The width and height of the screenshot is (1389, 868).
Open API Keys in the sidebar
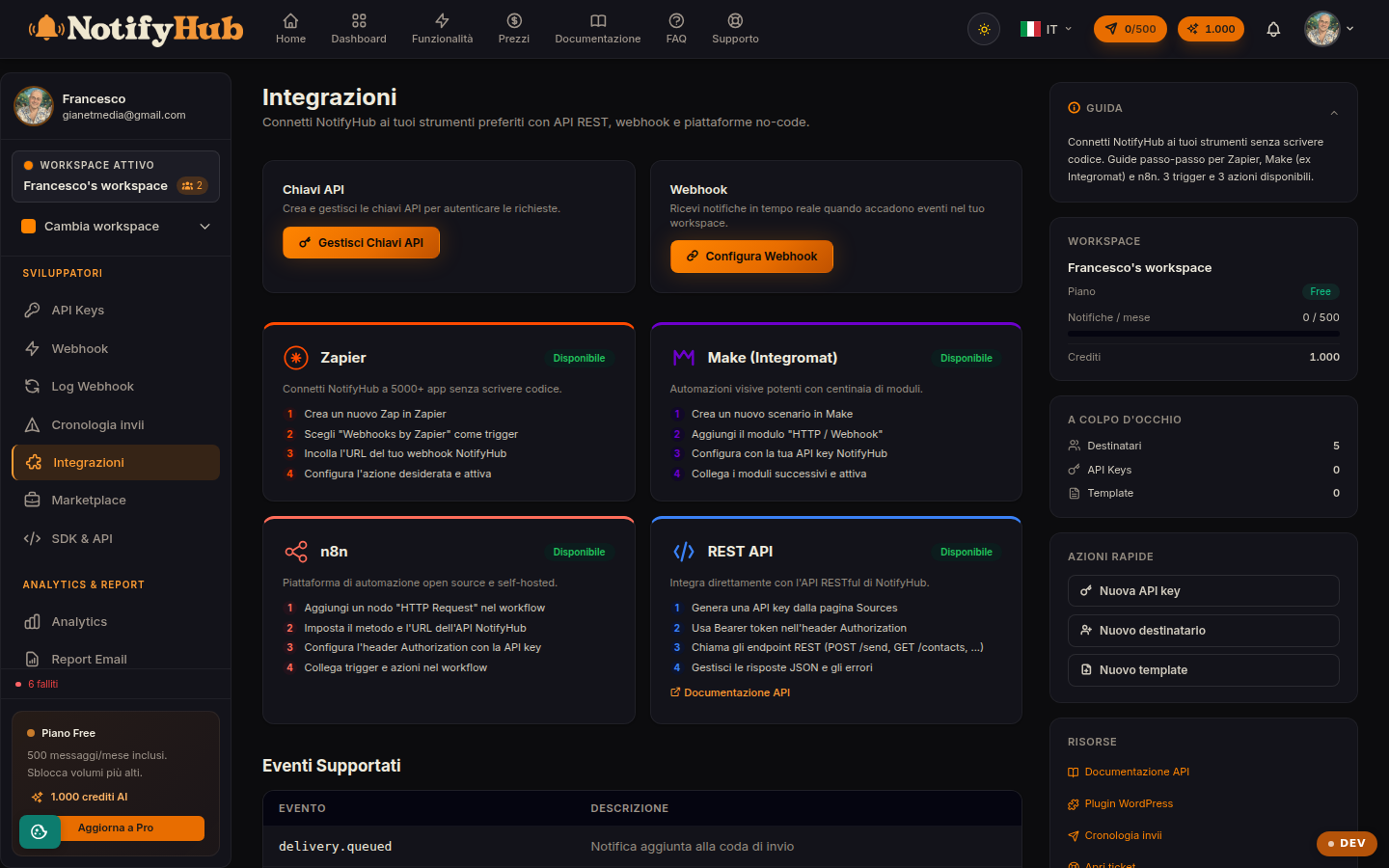pos(116,311)
